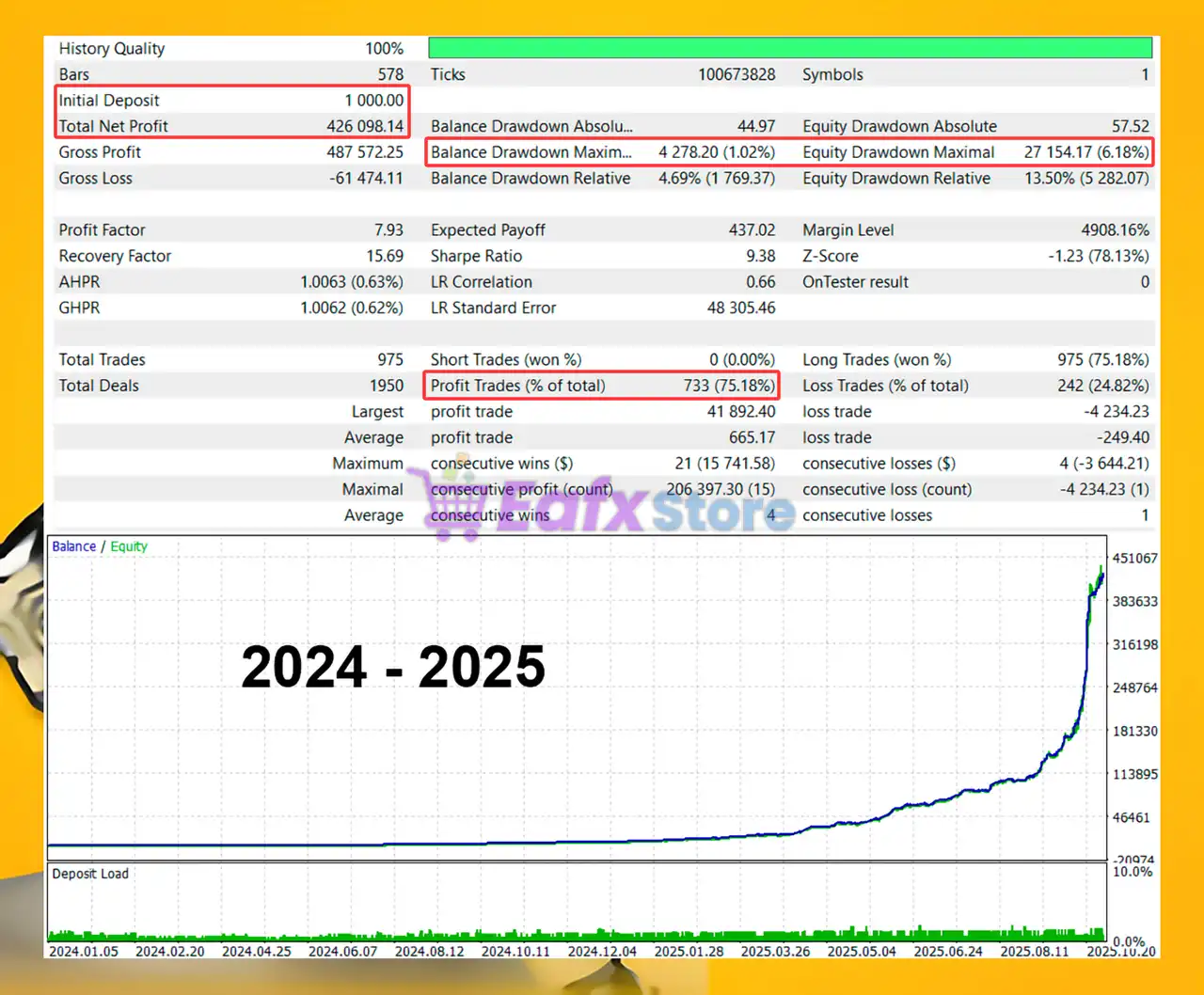1204x995 pixels.
Task: Select the Deposit Load panel label
Action: pyautogui.click(x=90, y=874)
